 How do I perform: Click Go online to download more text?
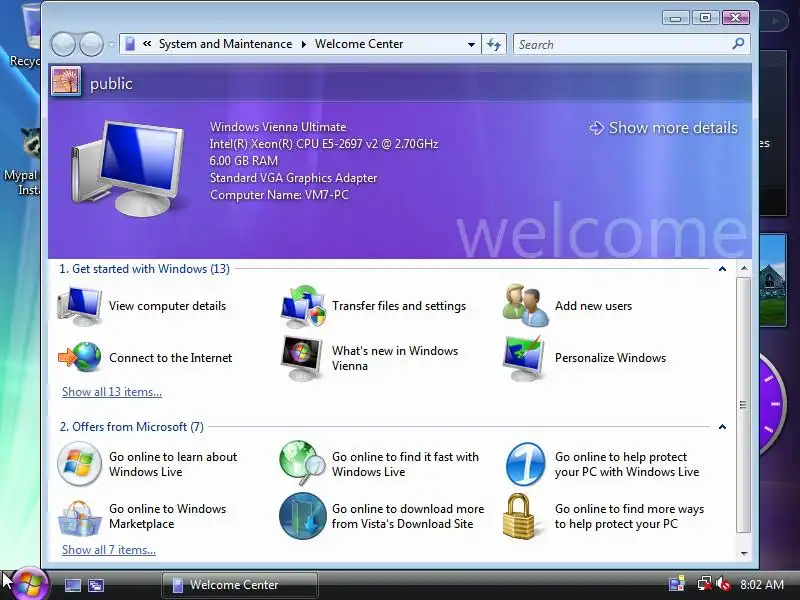[408, 516]
